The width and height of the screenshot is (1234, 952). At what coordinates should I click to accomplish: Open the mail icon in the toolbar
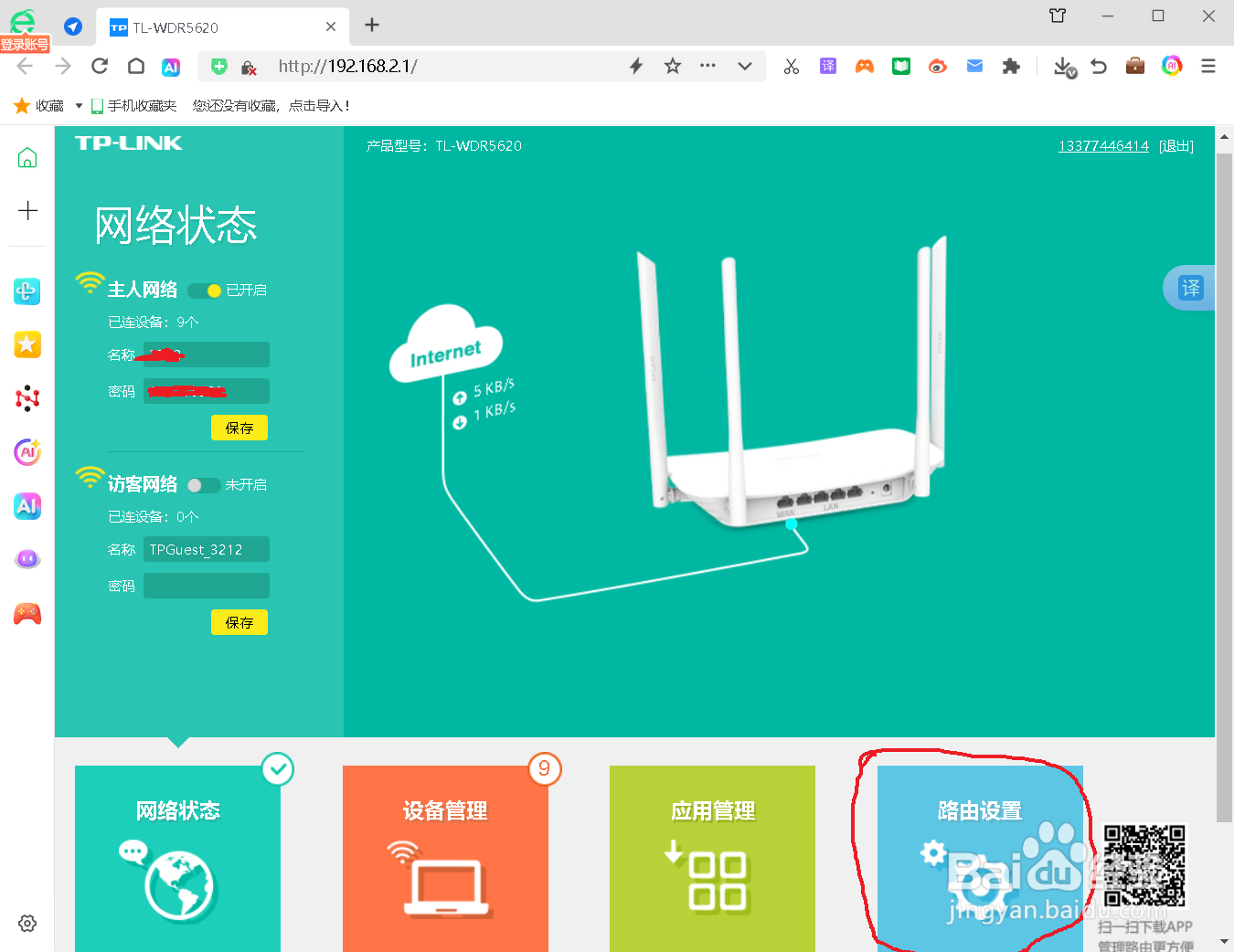click(x=973, y=66)
